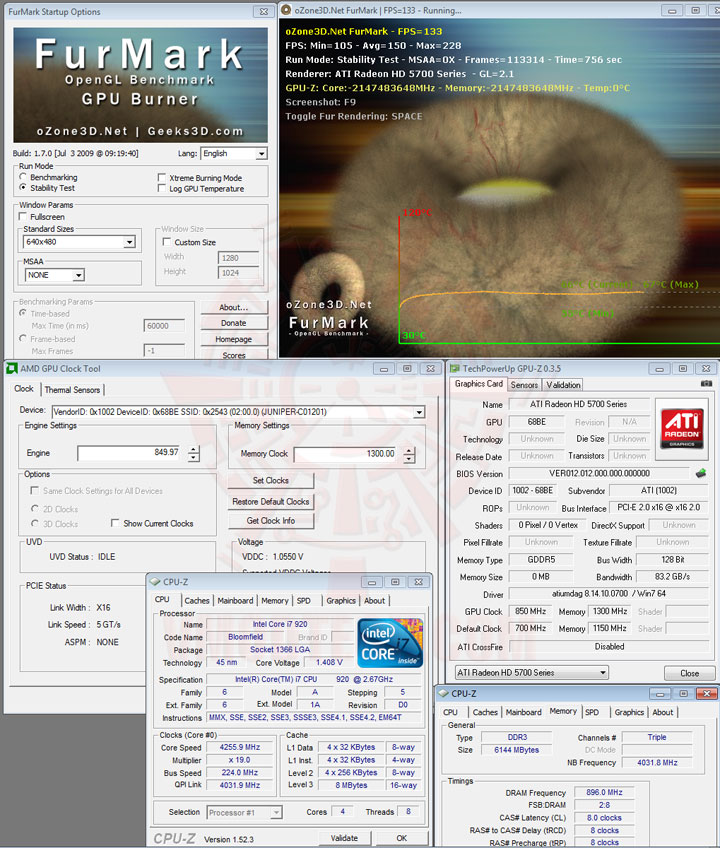Screen dimensions: 720x848
Task: Click the '896.0 MHz' DRAM frequency value
Action: pos(604,792)
